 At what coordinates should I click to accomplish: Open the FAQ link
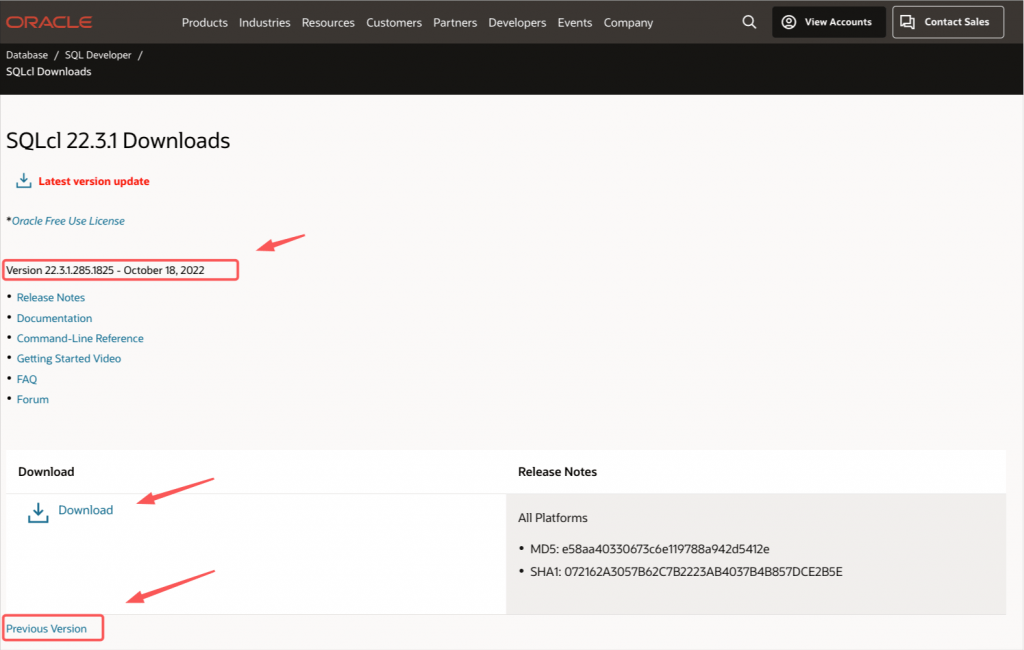pyautogui.click(x=27, y=379)
